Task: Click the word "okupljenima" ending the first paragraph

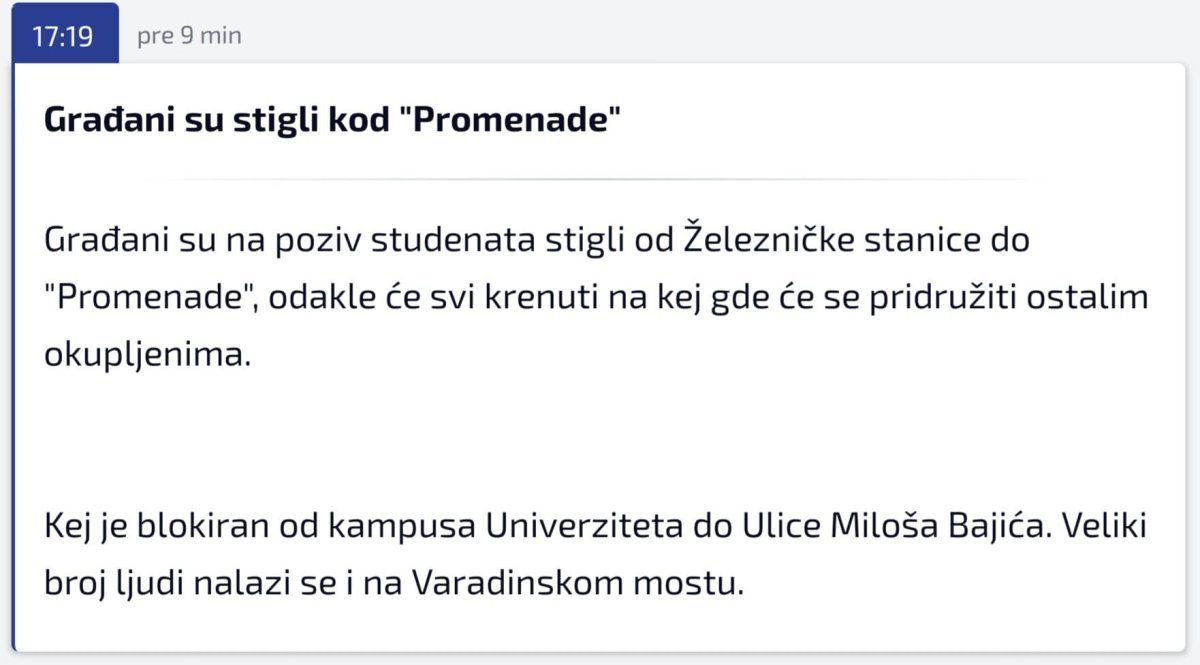Action: pyautogui.click(x=144, y=355)
